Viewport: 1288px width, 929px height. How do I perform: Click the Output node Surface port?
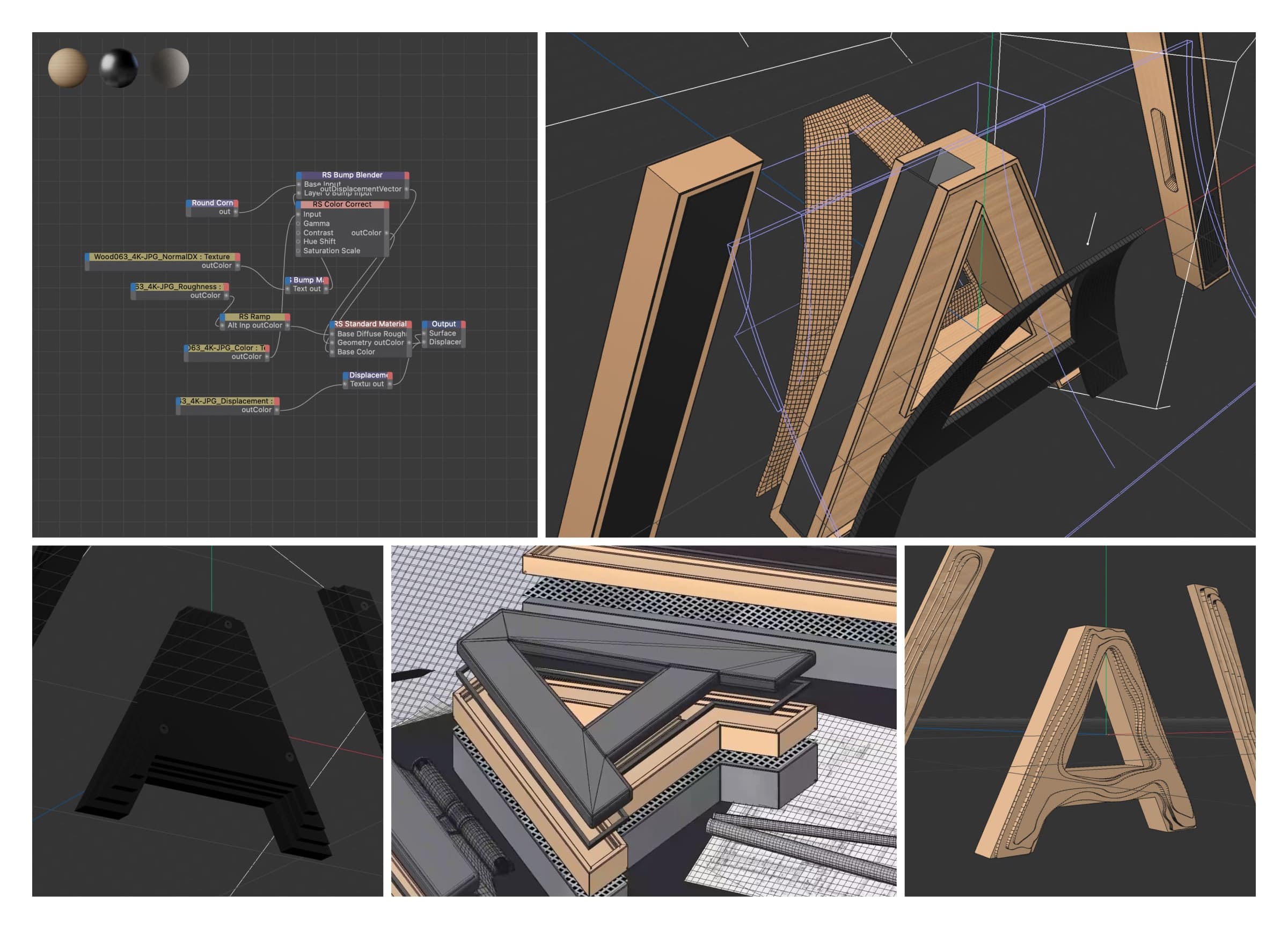[x=424, y=333]
